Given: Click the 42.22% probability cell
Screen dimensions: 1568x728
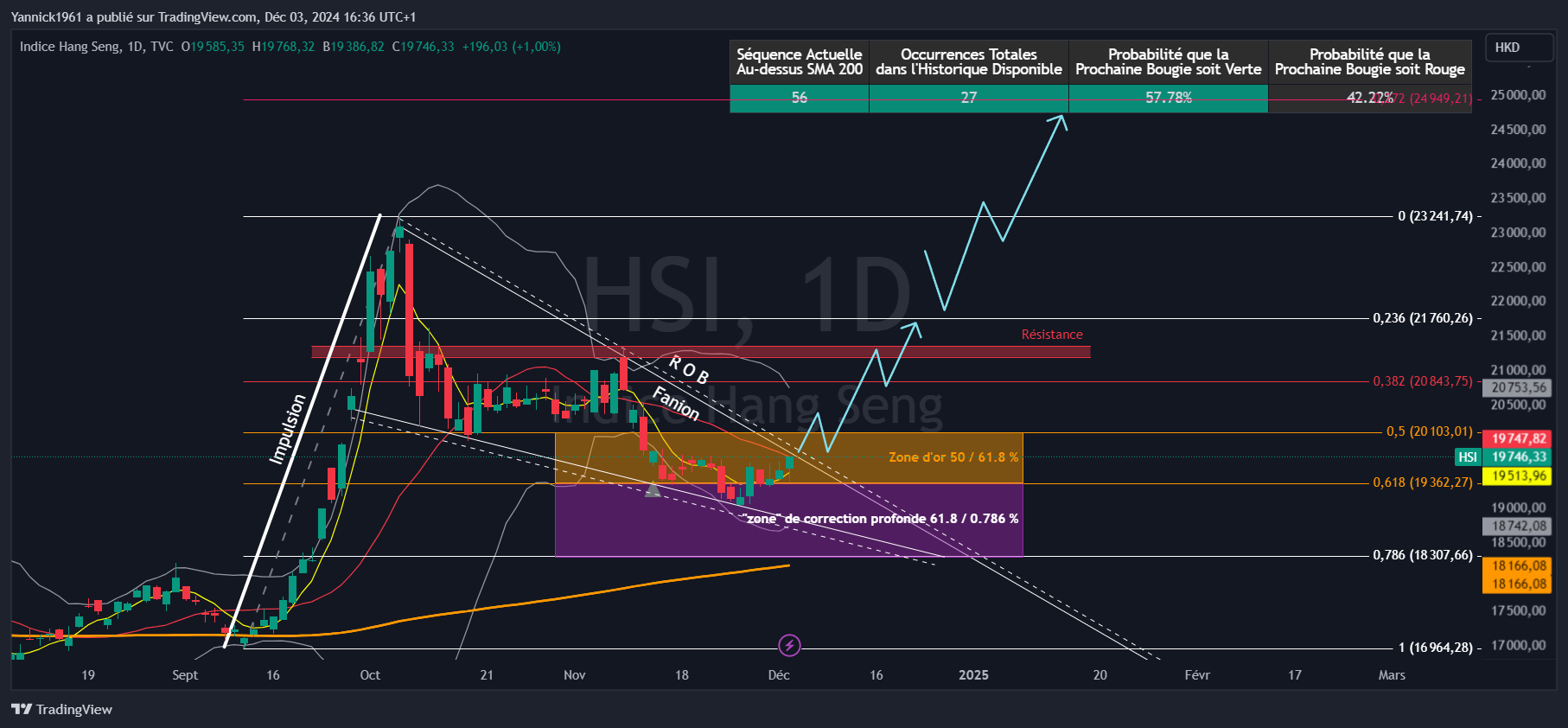Looking at the screenshot, I should 1369,98.
